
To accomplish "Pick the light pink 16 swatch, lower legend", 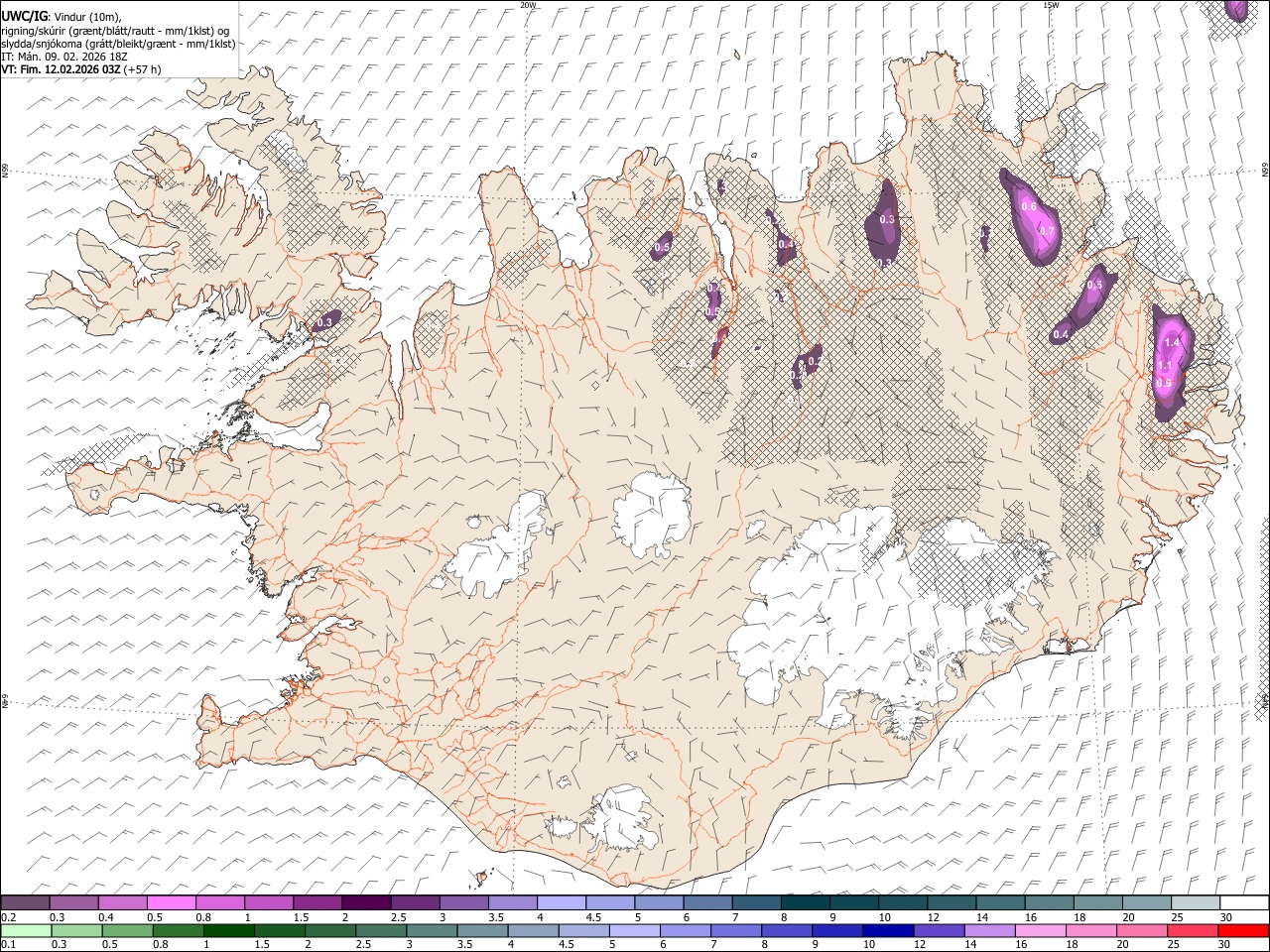I will point(1040,930).
